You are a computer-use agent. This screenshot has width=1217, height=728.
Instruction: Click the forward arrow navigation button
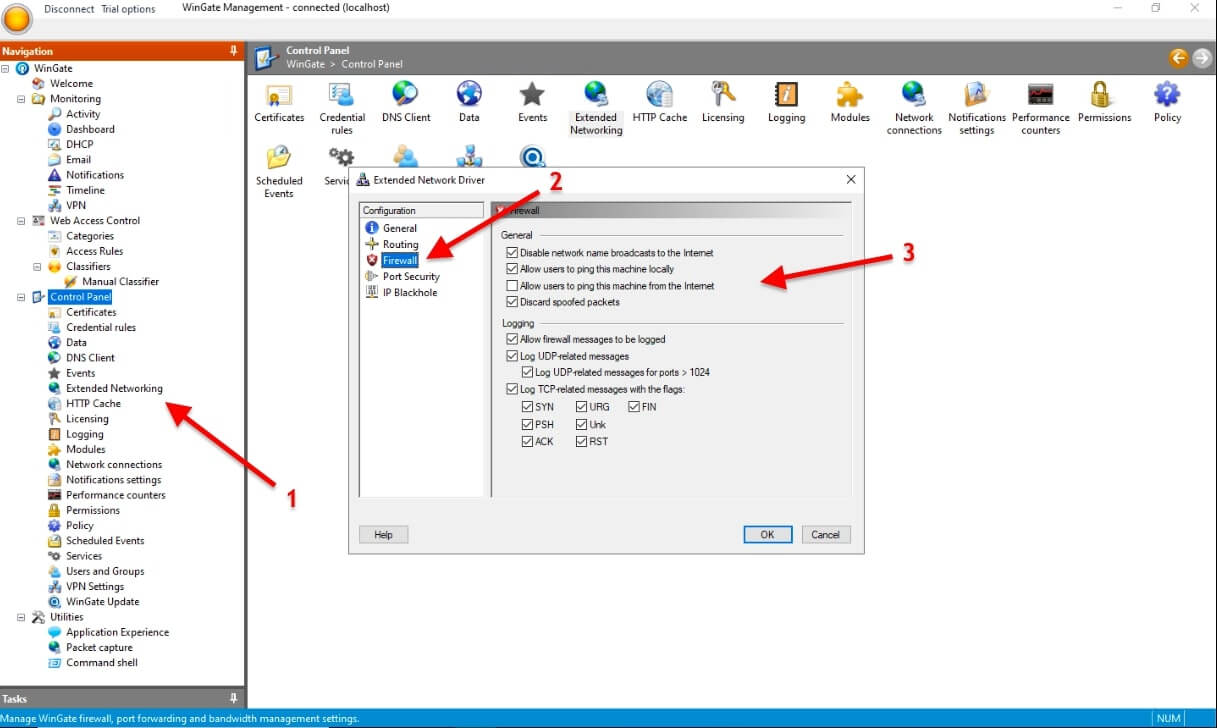tap(1200, 58)
